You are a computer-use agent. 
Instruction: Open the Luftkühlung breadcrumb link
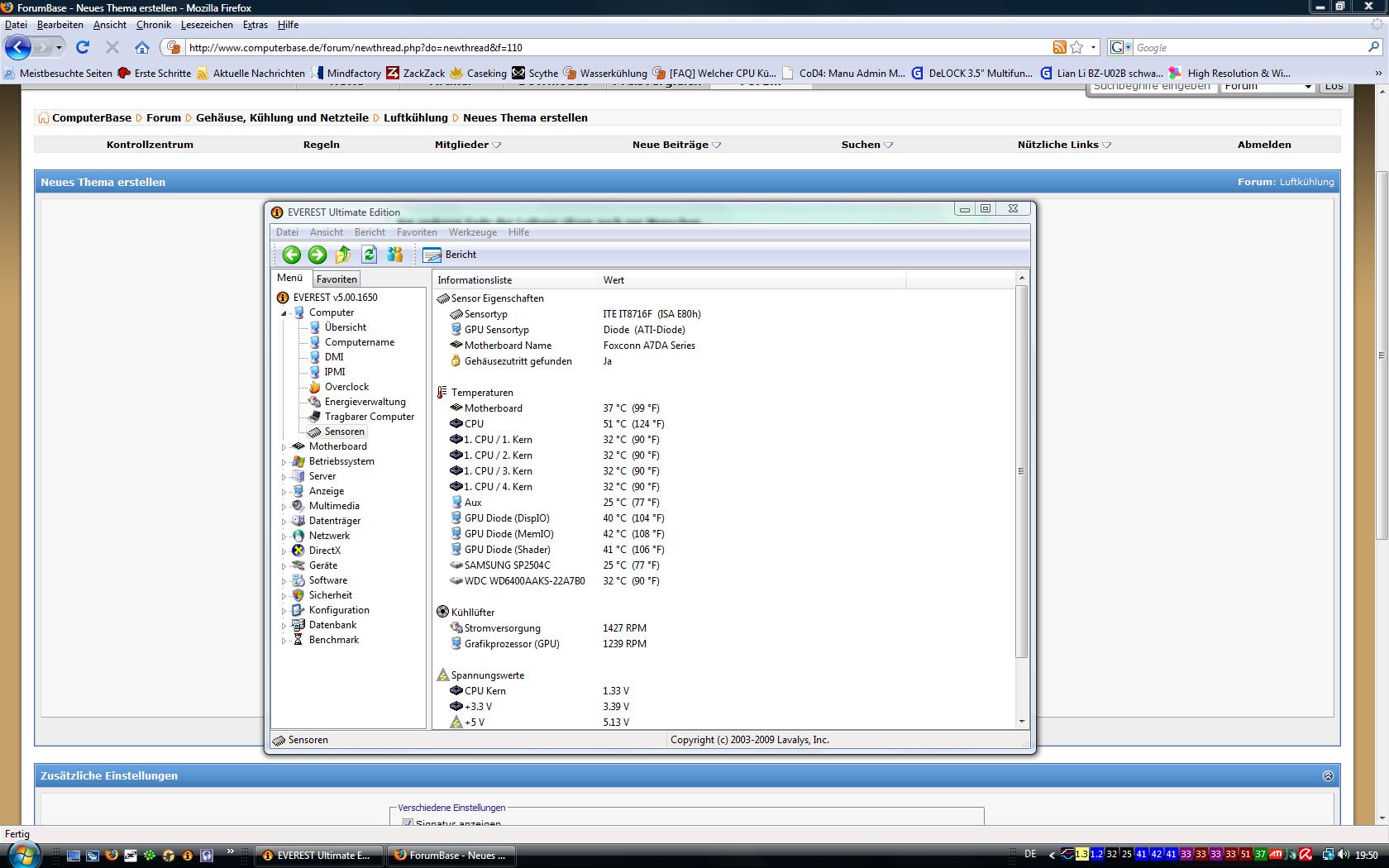[x=416, y=118]
